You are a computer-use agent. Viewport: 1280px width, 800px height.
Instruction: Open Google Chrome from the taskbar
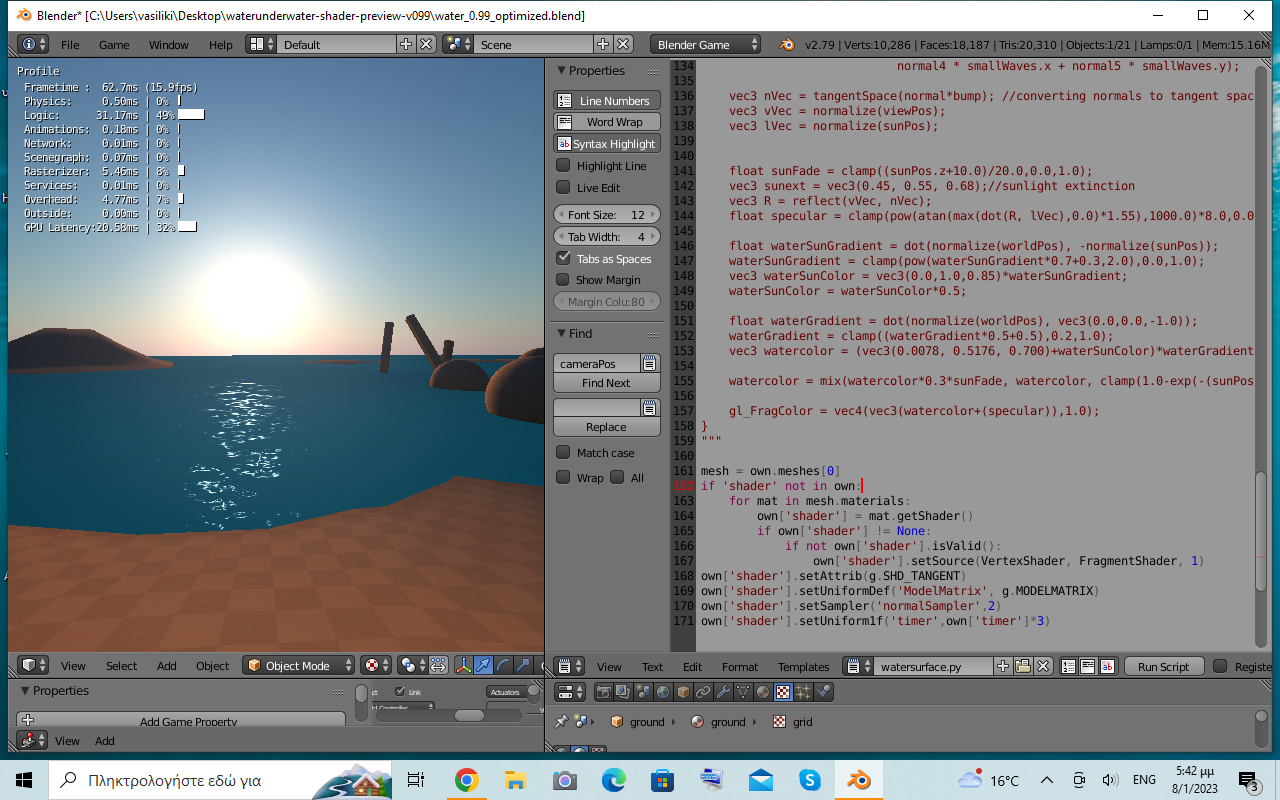(466, 780)
